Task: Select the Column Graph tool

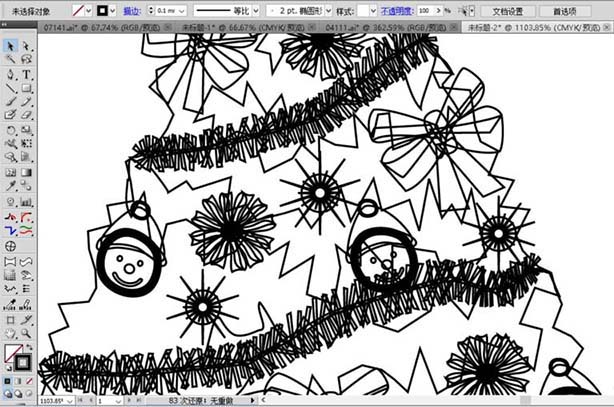Action: tap(26, 202)
